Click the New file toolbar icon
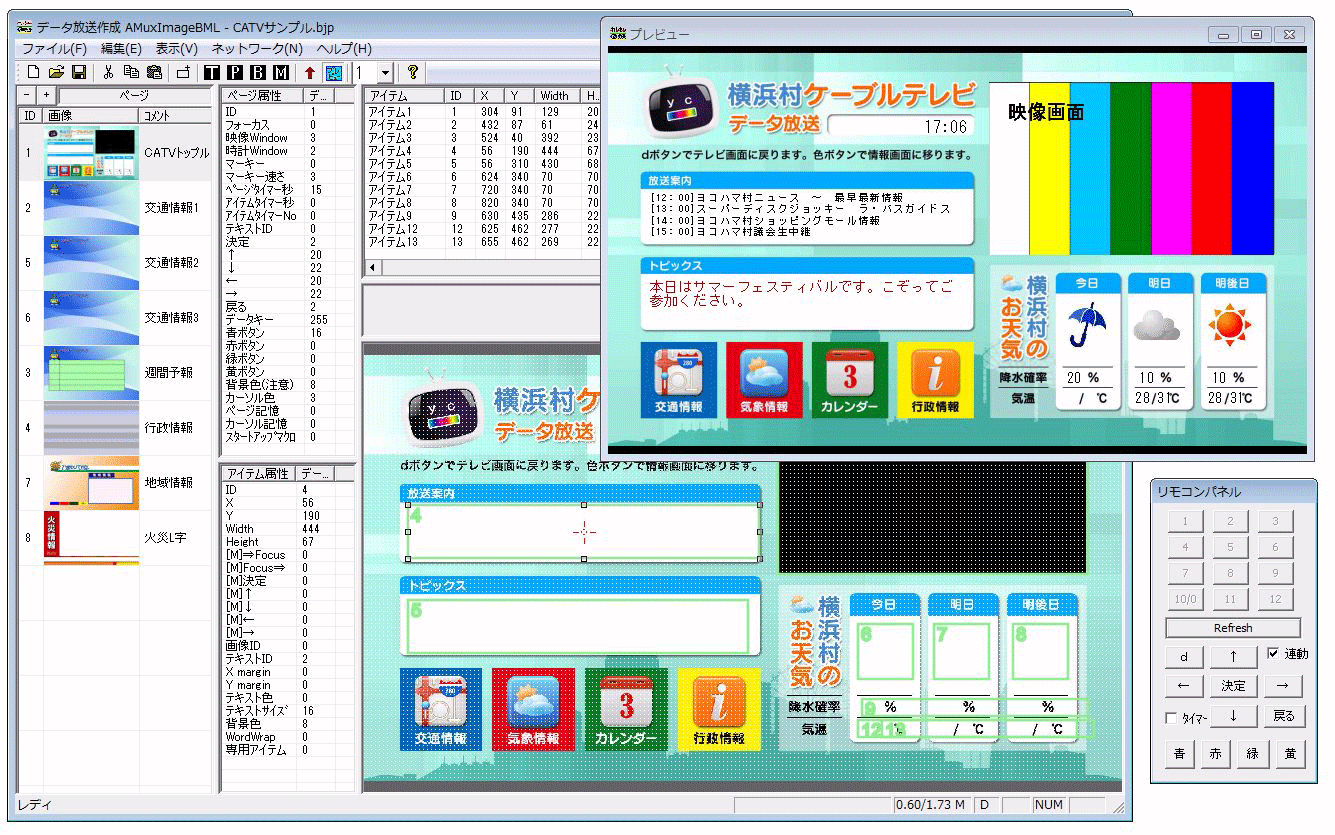1335x835 pixels. (x=33, y=72)
